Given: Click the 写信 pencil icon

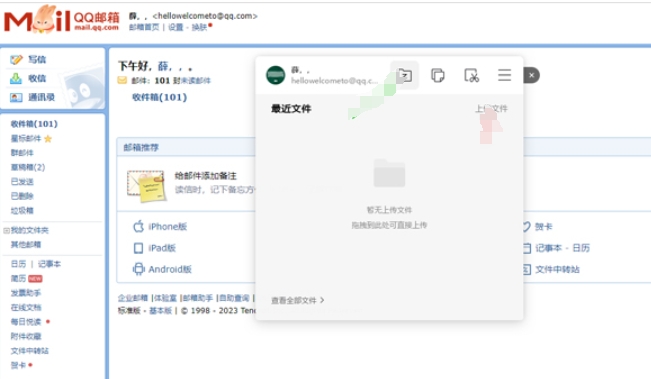Looking at the screenshot, I should click(x=16, y=59).
